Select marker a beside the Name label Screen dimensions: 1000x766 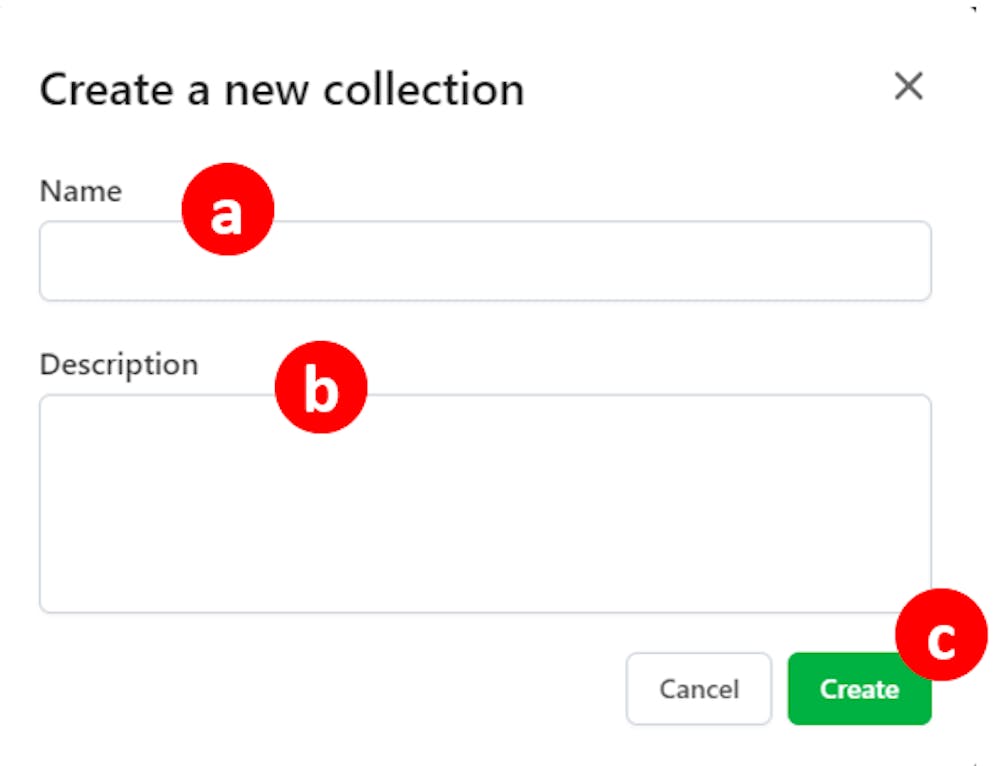tap(227, 209)
